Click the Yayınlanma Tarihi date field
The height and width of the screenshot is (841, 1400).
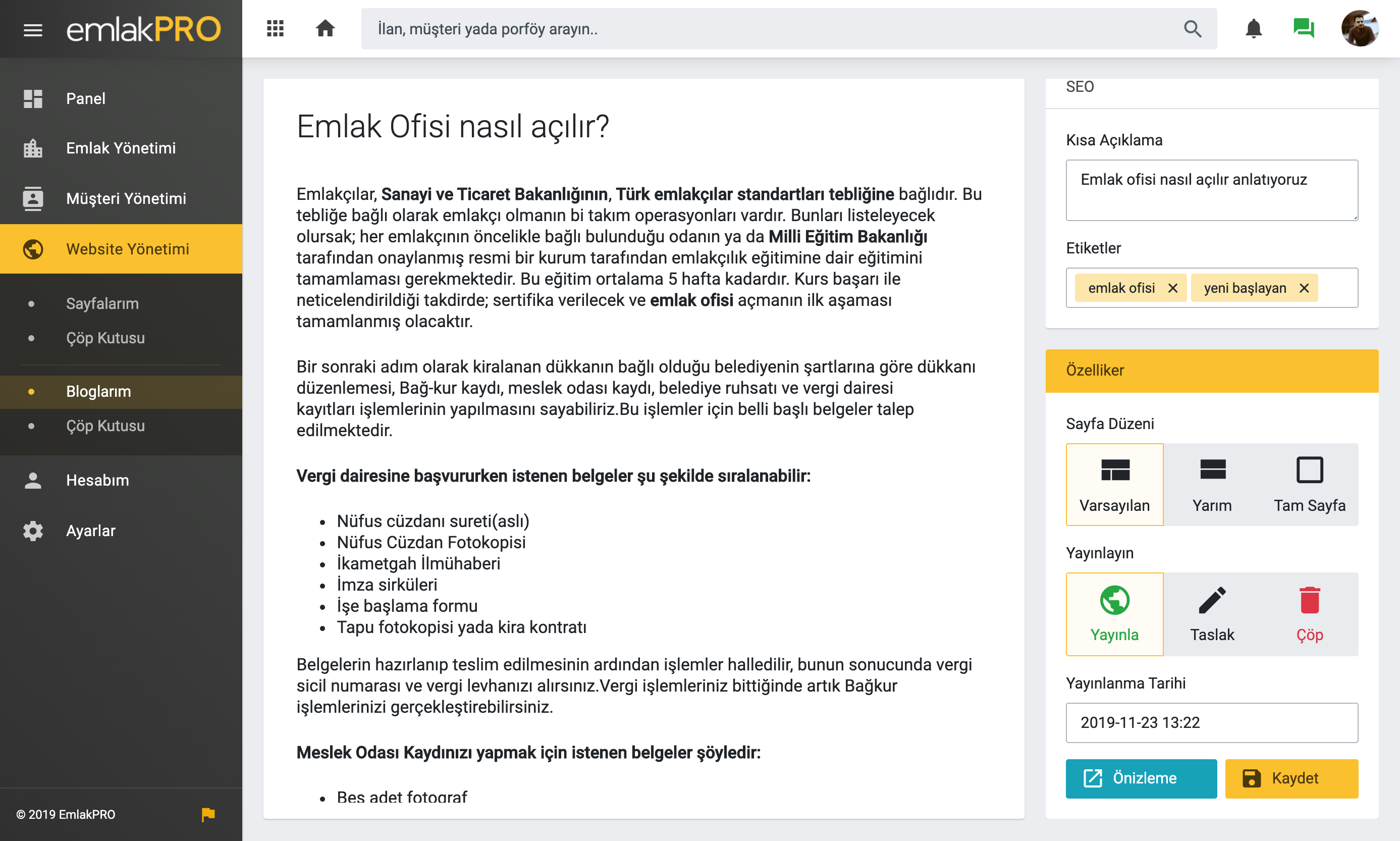(1211, 722)
